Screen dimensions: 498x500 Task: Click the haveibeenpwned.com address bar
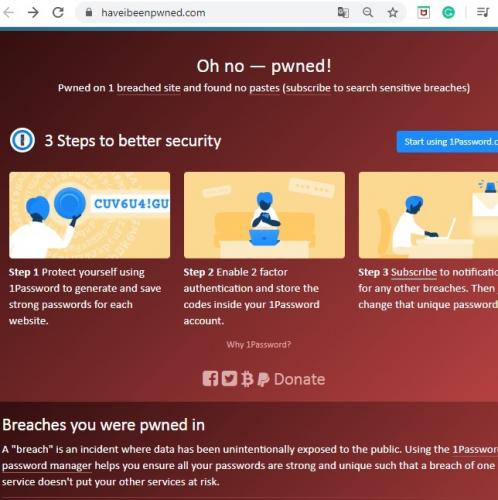point(207,13)
